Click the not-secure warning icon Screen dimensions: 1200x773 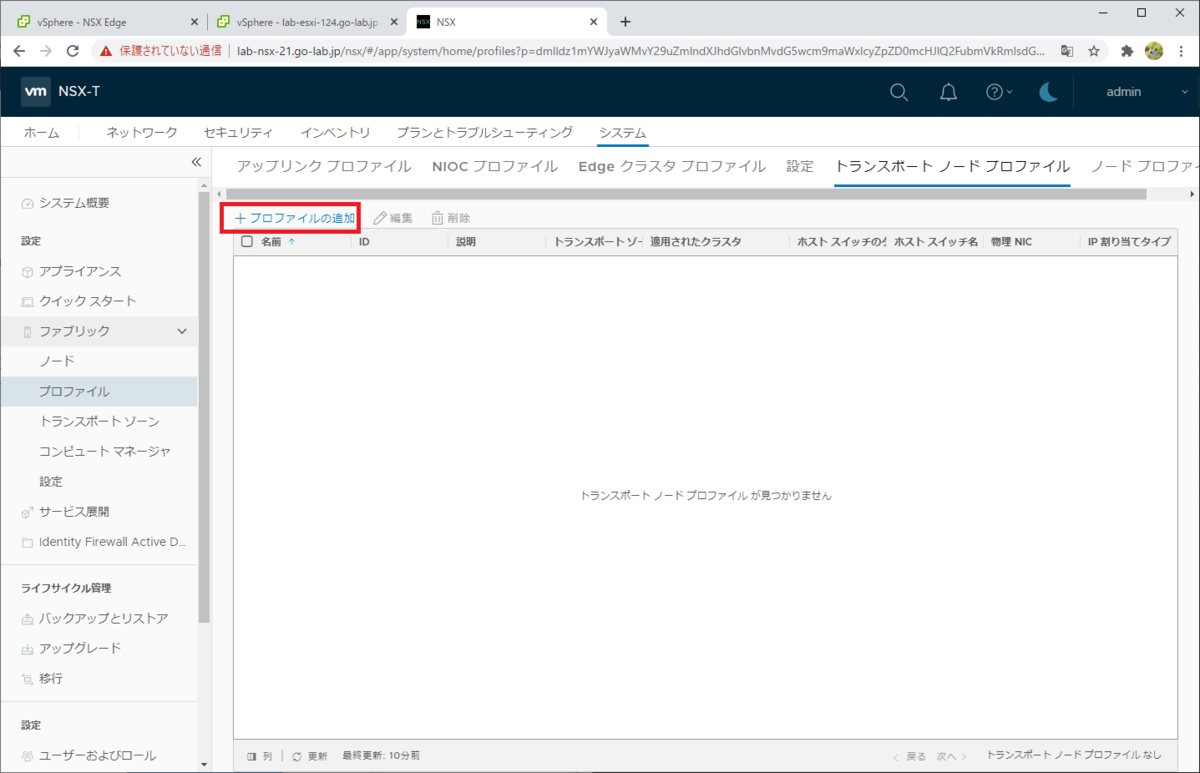pyautogui.click(x=106, y=50)
